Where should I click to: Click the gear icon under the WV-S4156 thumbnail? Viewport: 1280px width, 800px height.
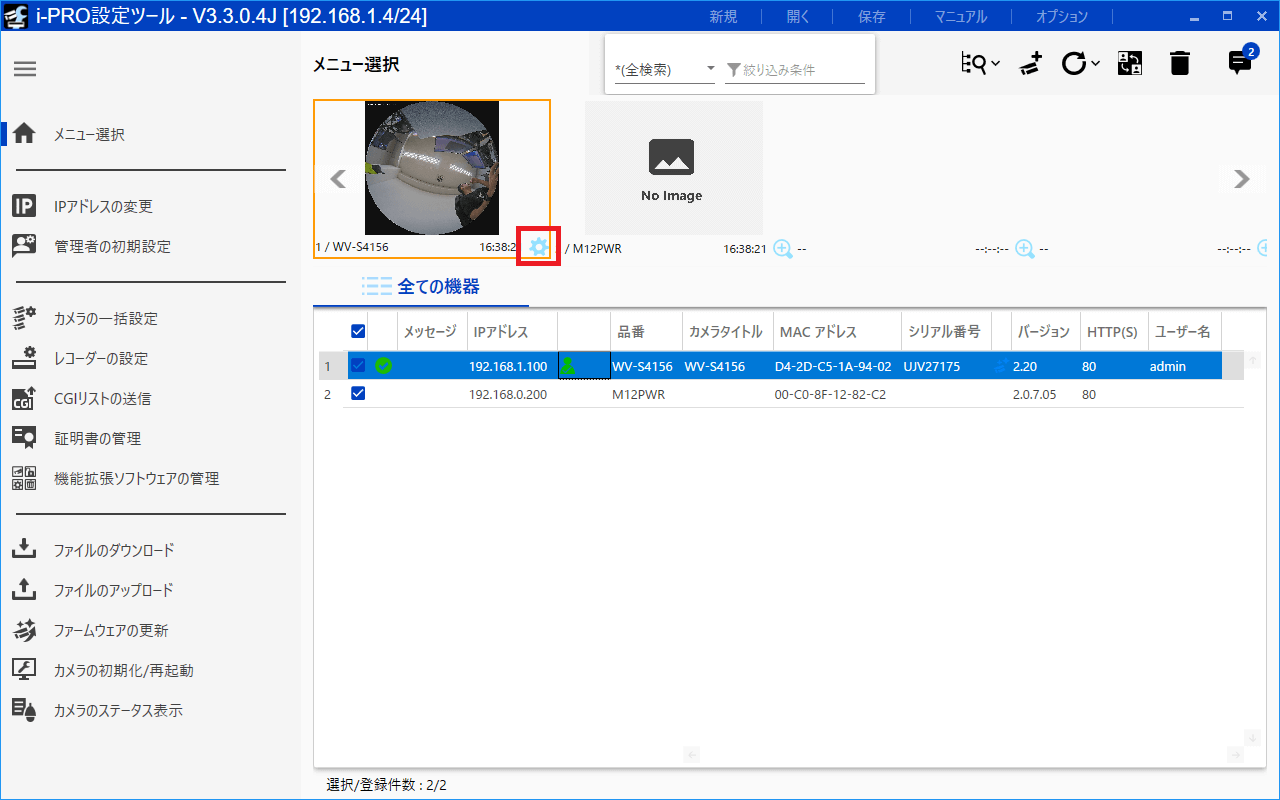(x=539, y=247)
